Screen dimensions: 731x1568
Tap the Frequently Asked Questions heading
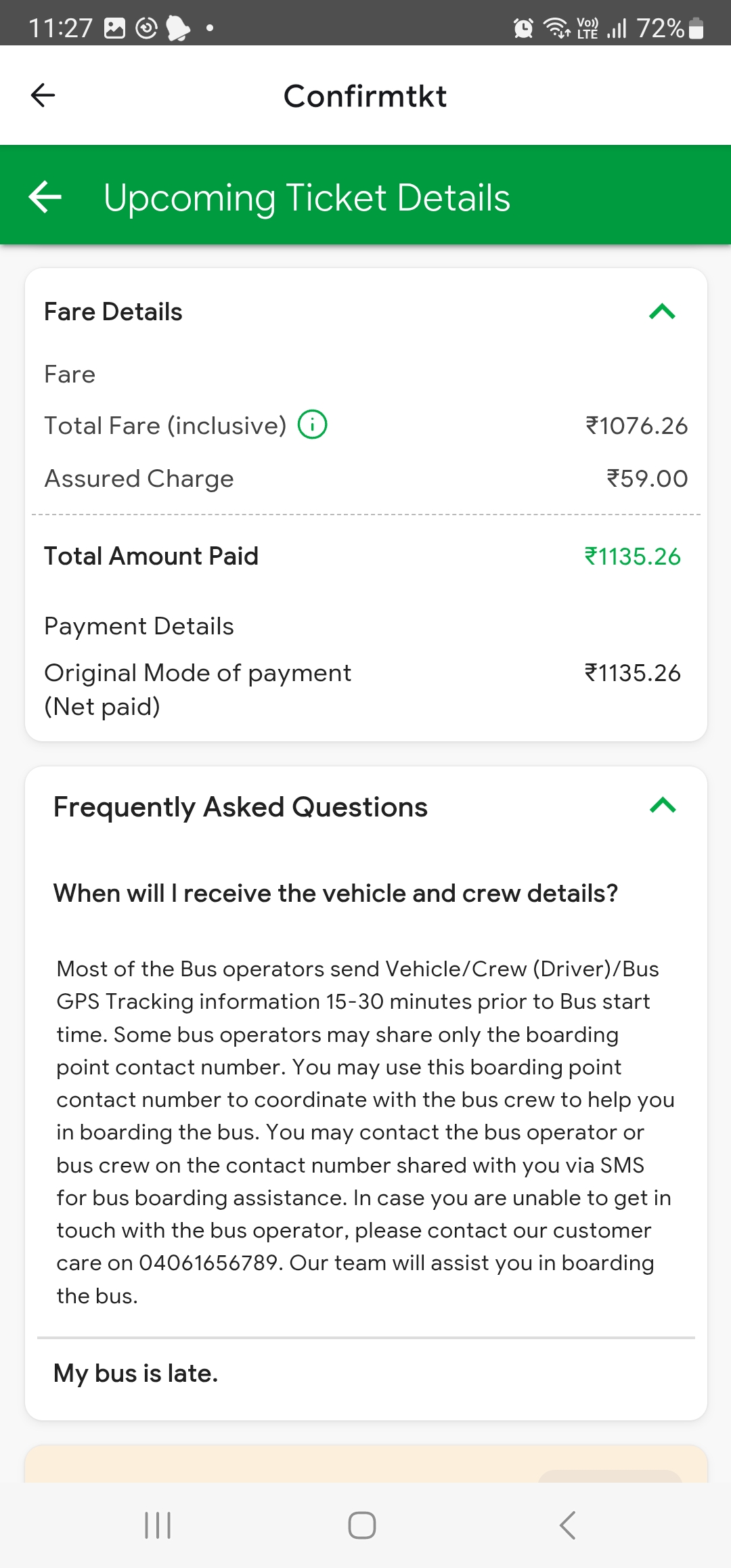pos(240,807)
